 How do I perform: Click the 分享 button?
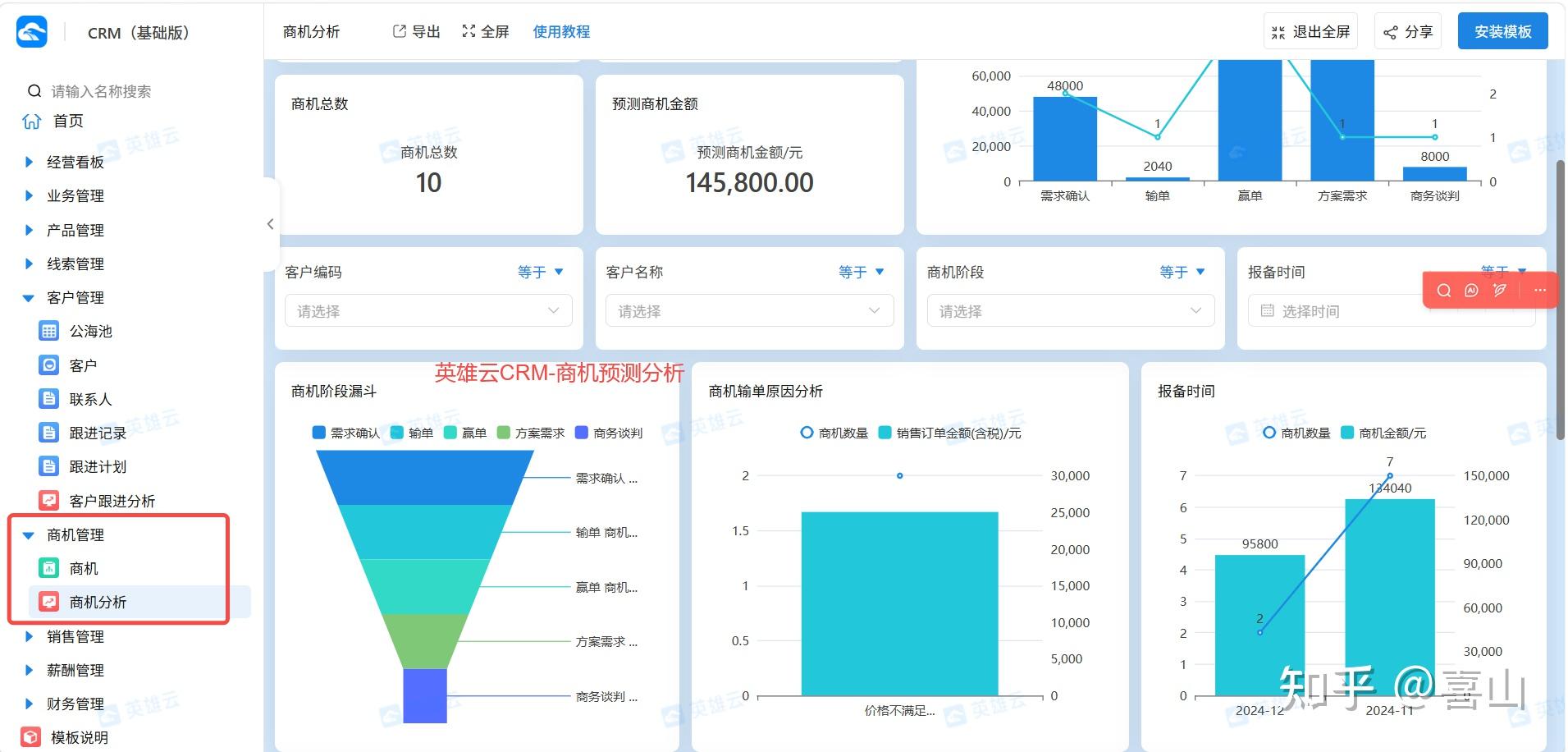[x=1408, y=32]
